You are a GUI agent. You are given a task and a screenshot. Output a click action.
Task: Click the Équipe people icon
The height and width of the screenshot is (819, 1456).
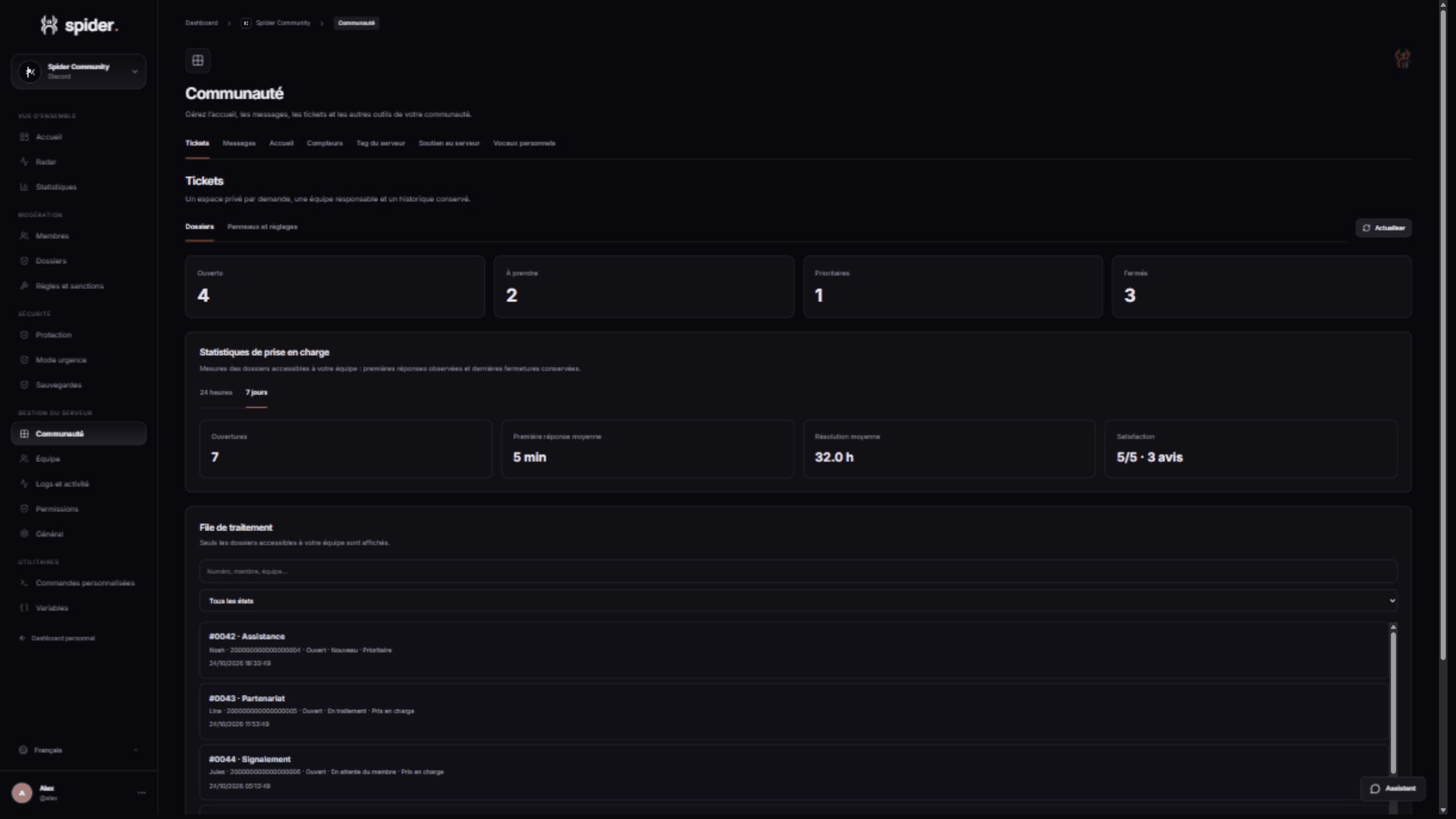(24, 458)
